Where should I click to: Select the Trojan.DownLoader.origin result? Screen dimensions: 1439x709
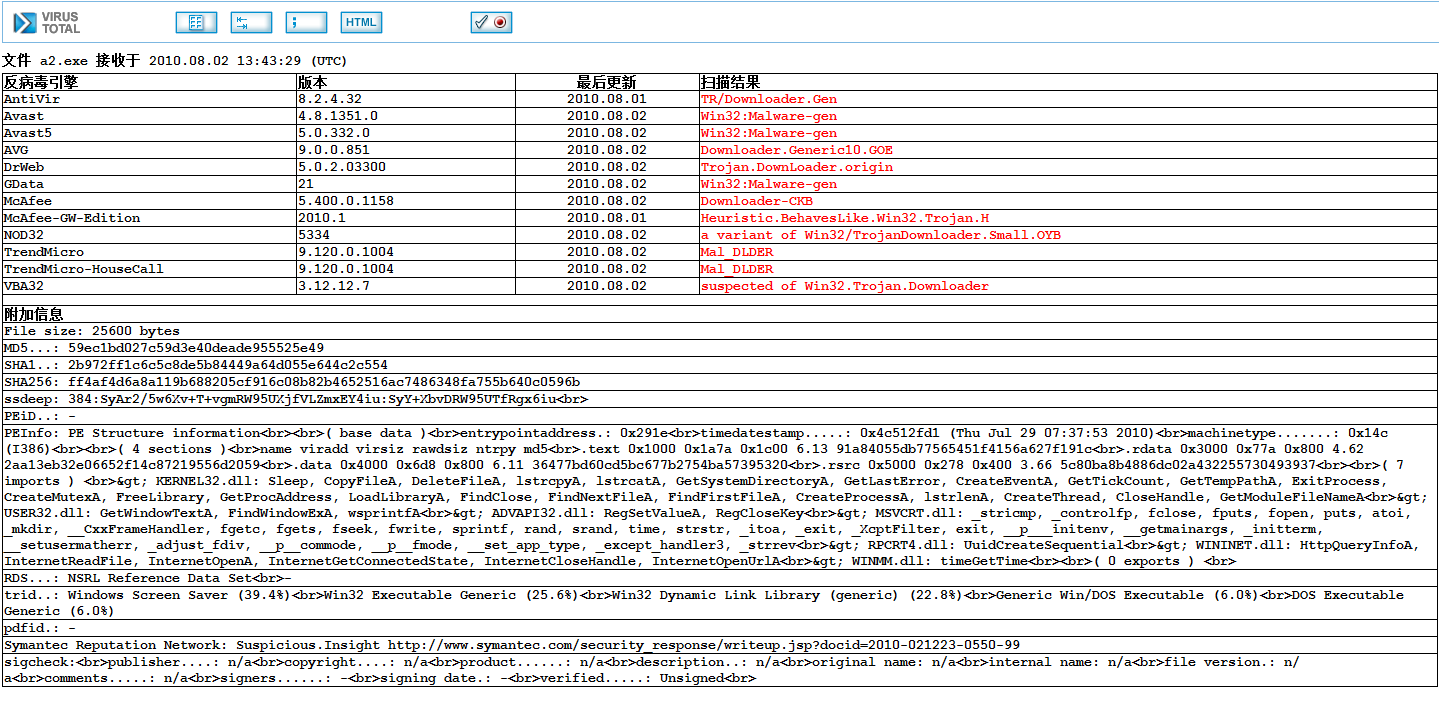(x=797, y=167)
